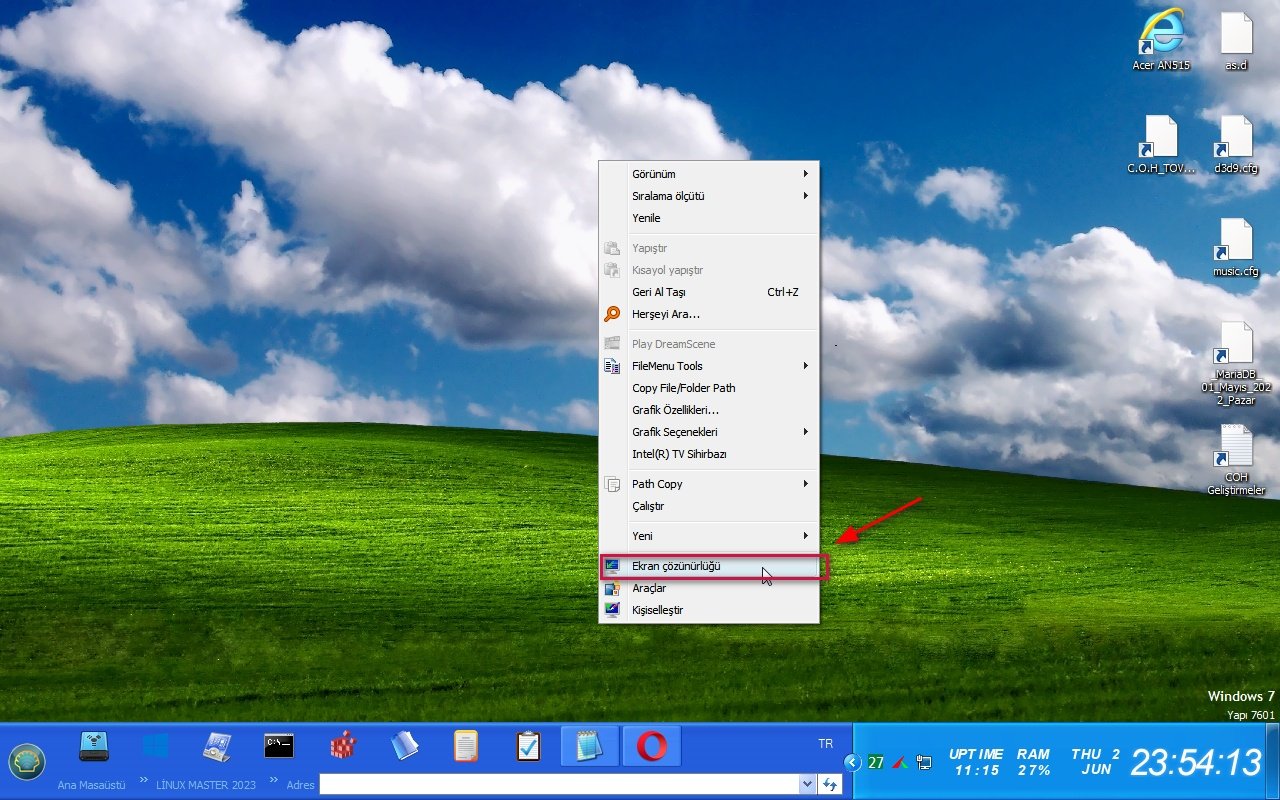
Task: Show hidden tray icons arrow
Action: [x=852, y=762]
